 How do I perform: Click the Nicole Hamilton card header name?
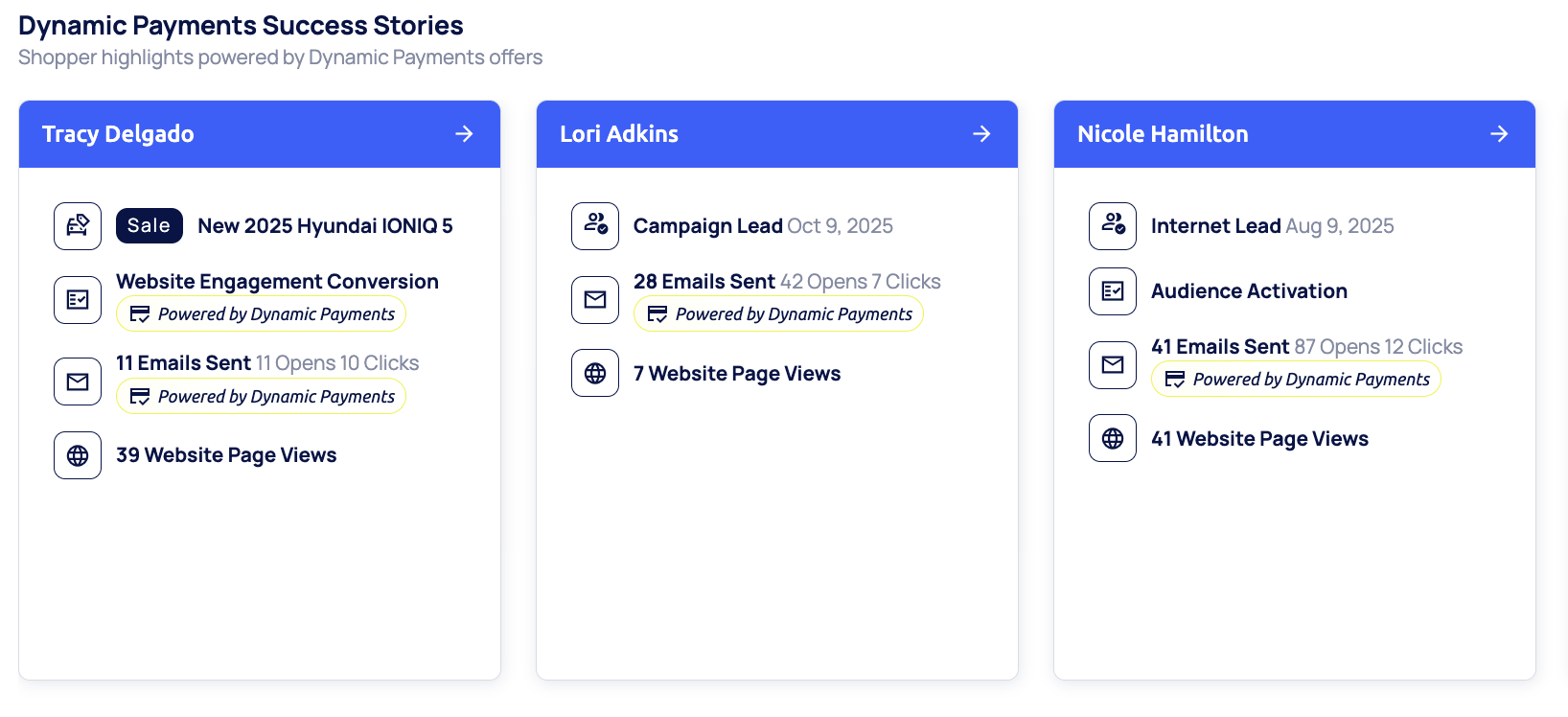click(1163, 134)
